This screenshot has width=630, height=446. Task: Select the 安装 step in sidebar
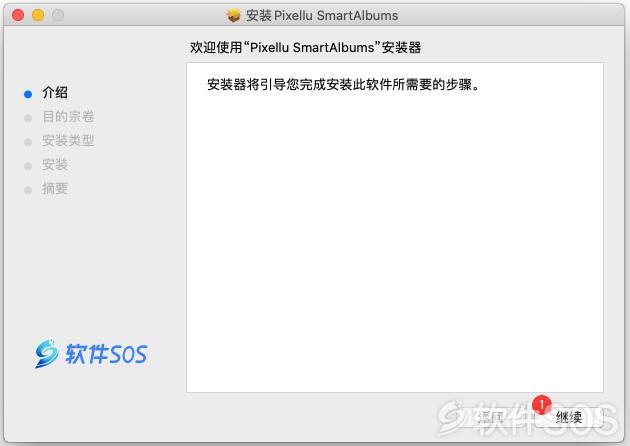point(55,164)
